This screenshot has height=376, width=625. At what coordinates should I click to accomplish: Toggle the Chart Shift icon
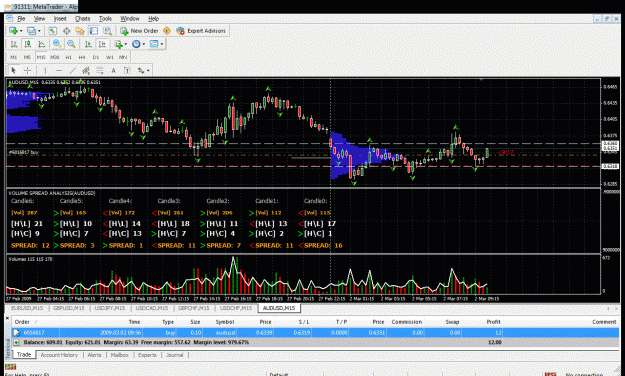click(x=102, y=44)
